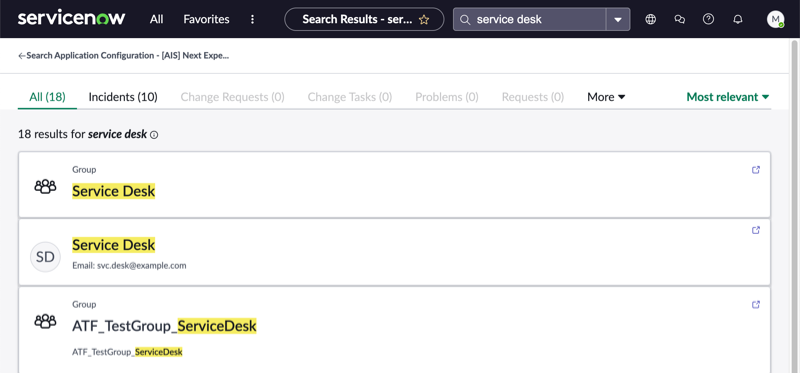Open the notifications bell
This screenshot has width=800, height=373.
tap(738, 19)
